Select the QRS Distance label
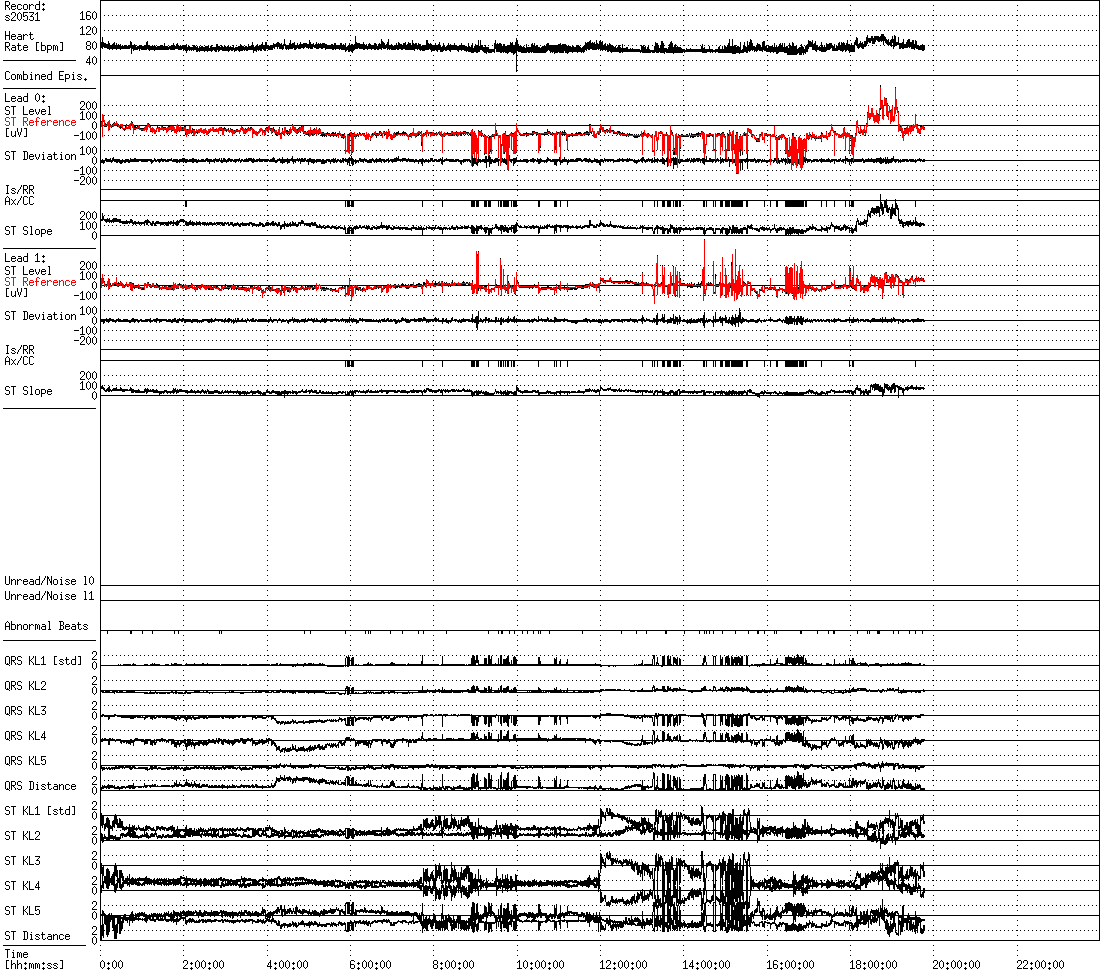 (40, 786)
